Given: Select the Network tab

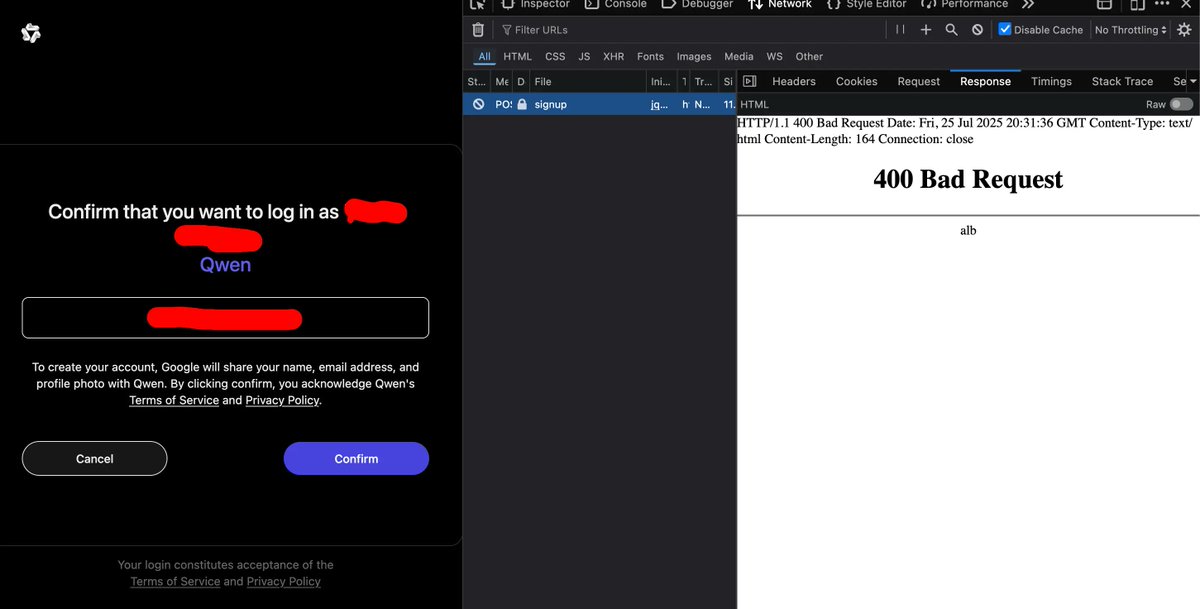Looking at the screenshot, I should (x=780, y=4).
